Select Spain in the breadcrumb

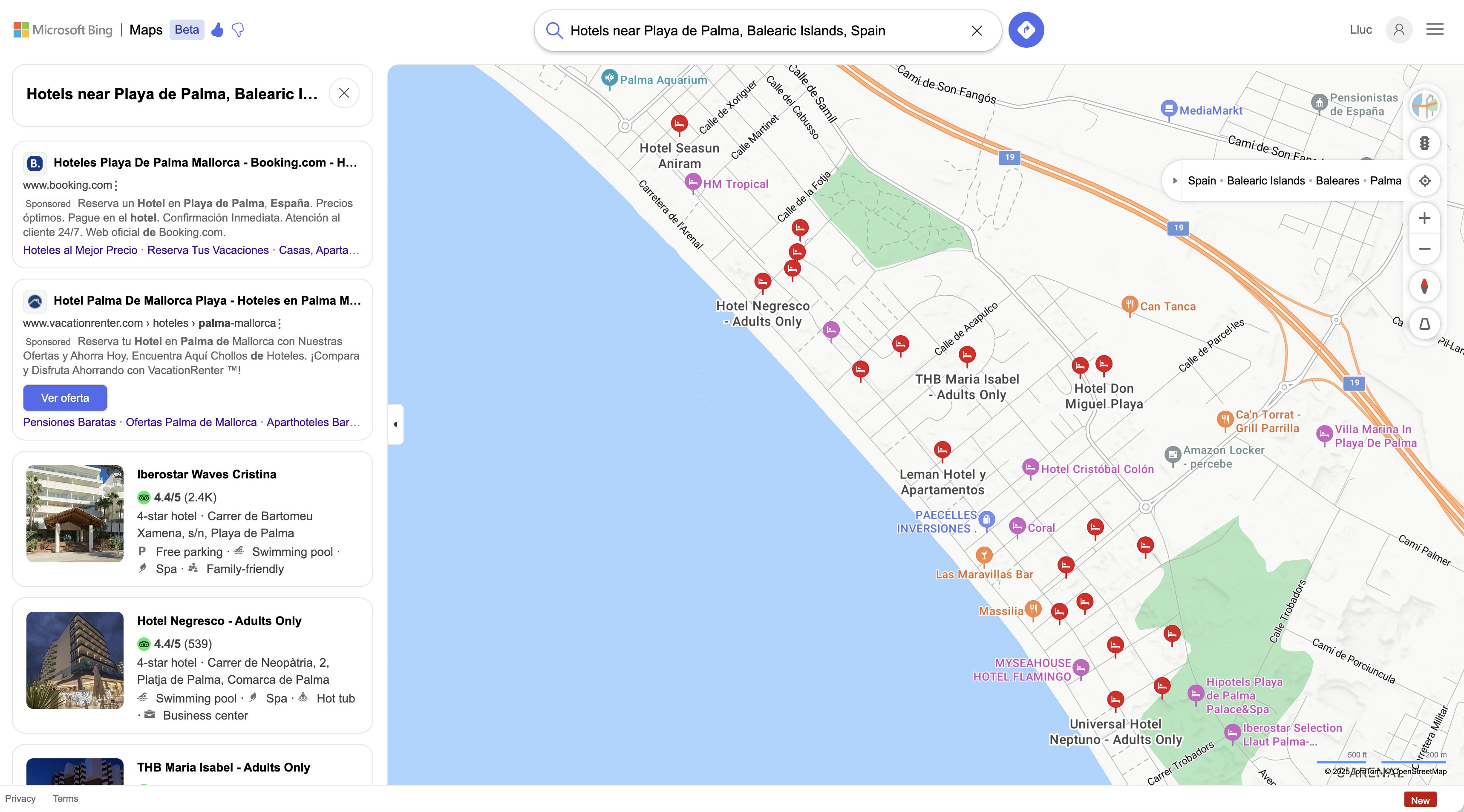click(1202, 181)
